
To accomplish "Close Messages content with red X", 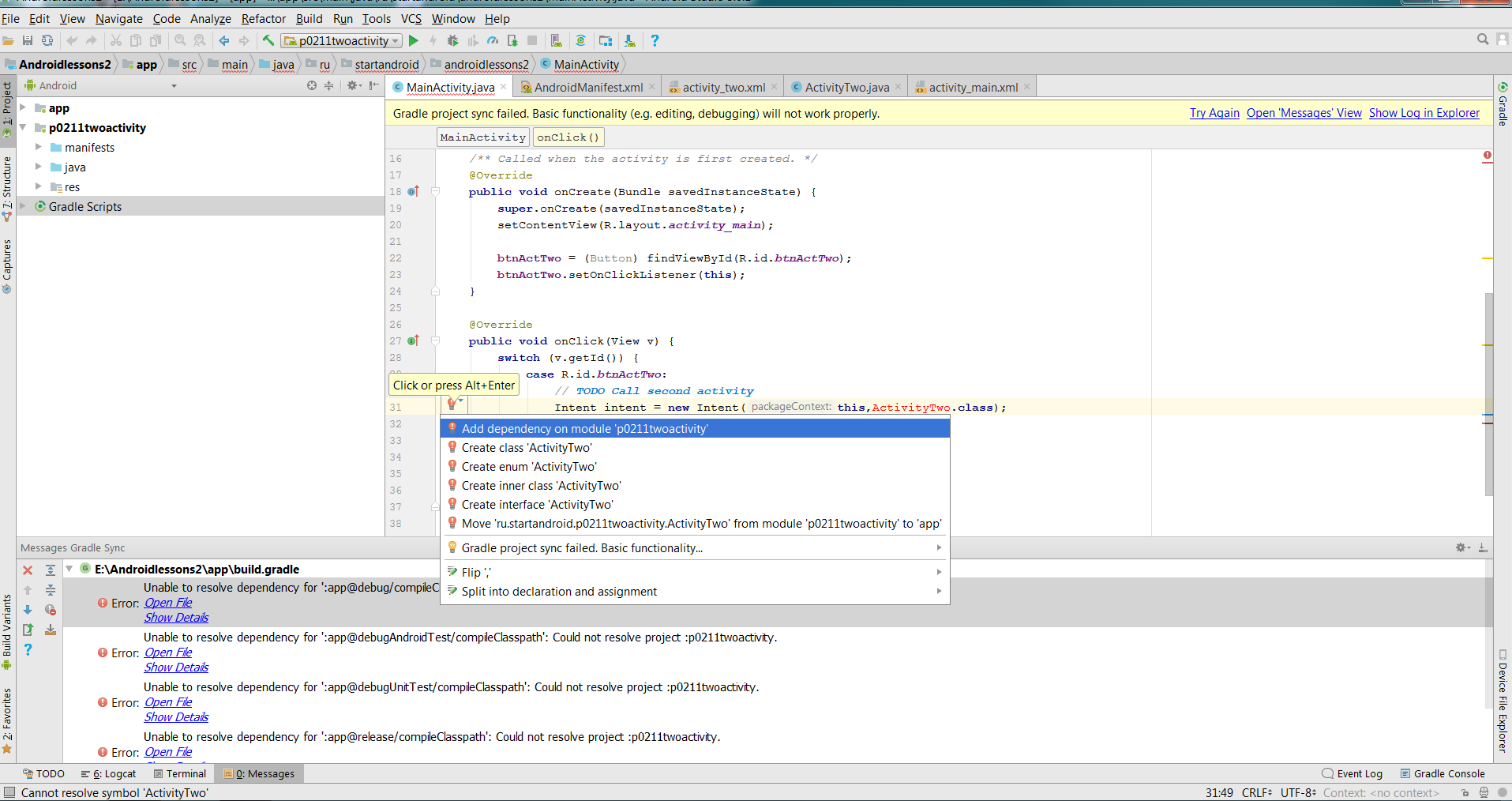I will click(28, 570).
